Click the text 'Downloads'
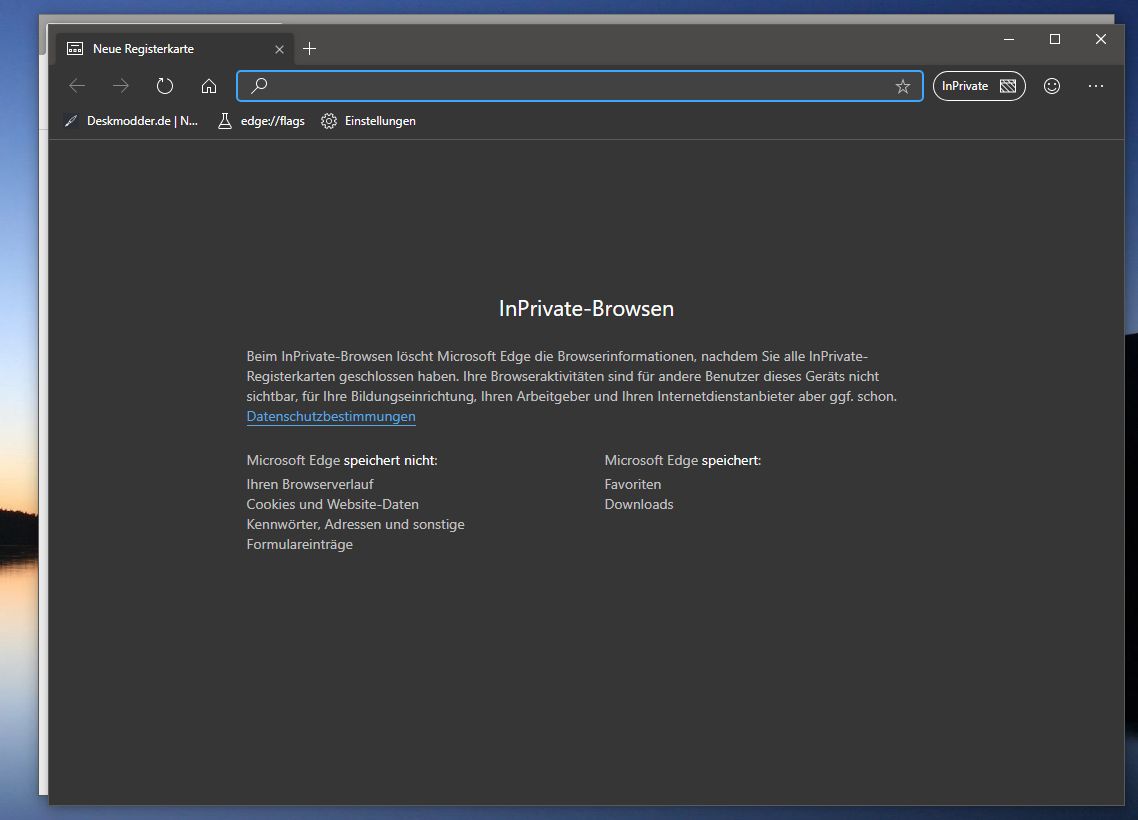Viewport: 1138px width, 820px height. [x=639, y=504]
